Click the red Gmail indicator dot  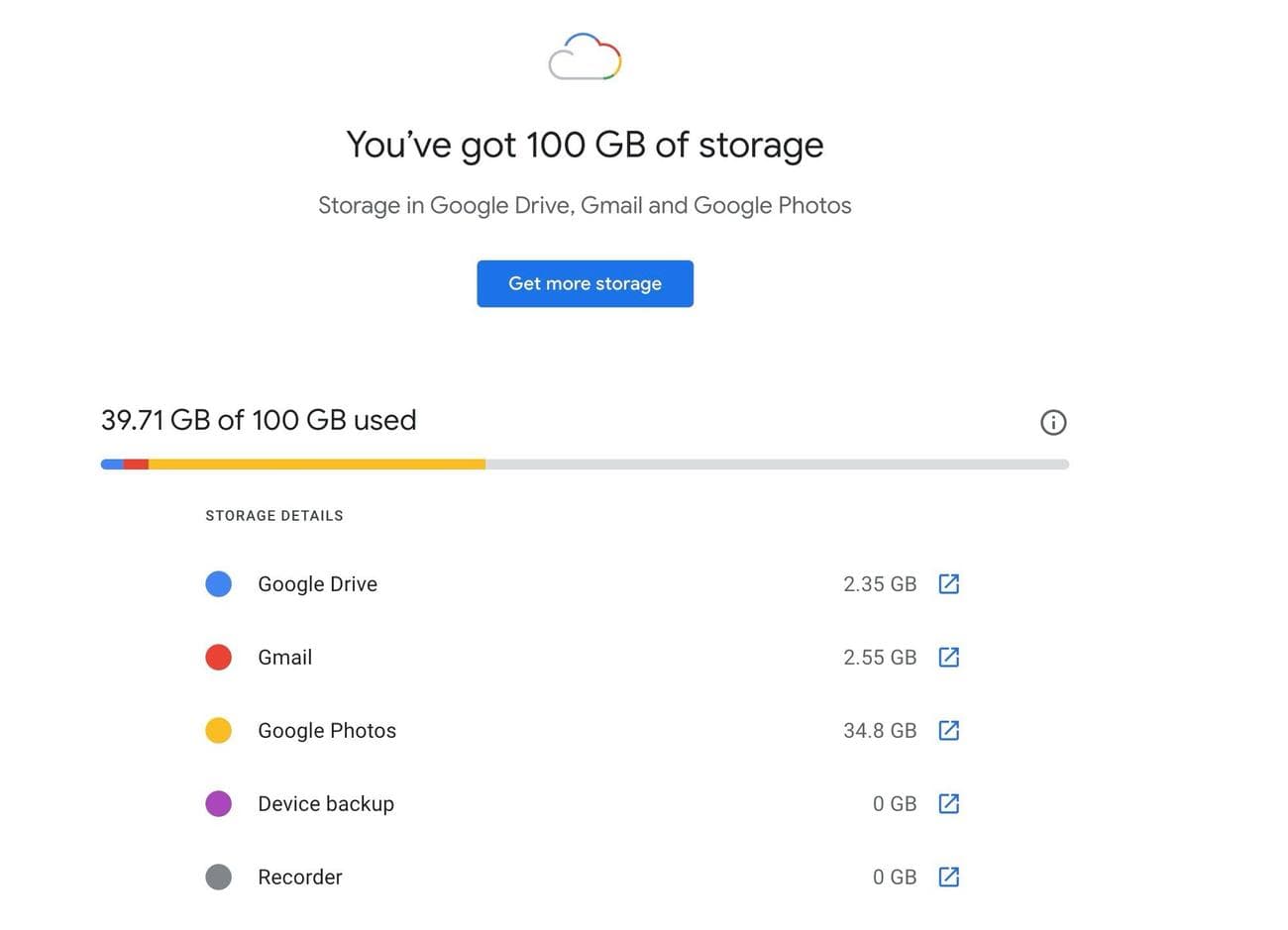click(218, 657)
